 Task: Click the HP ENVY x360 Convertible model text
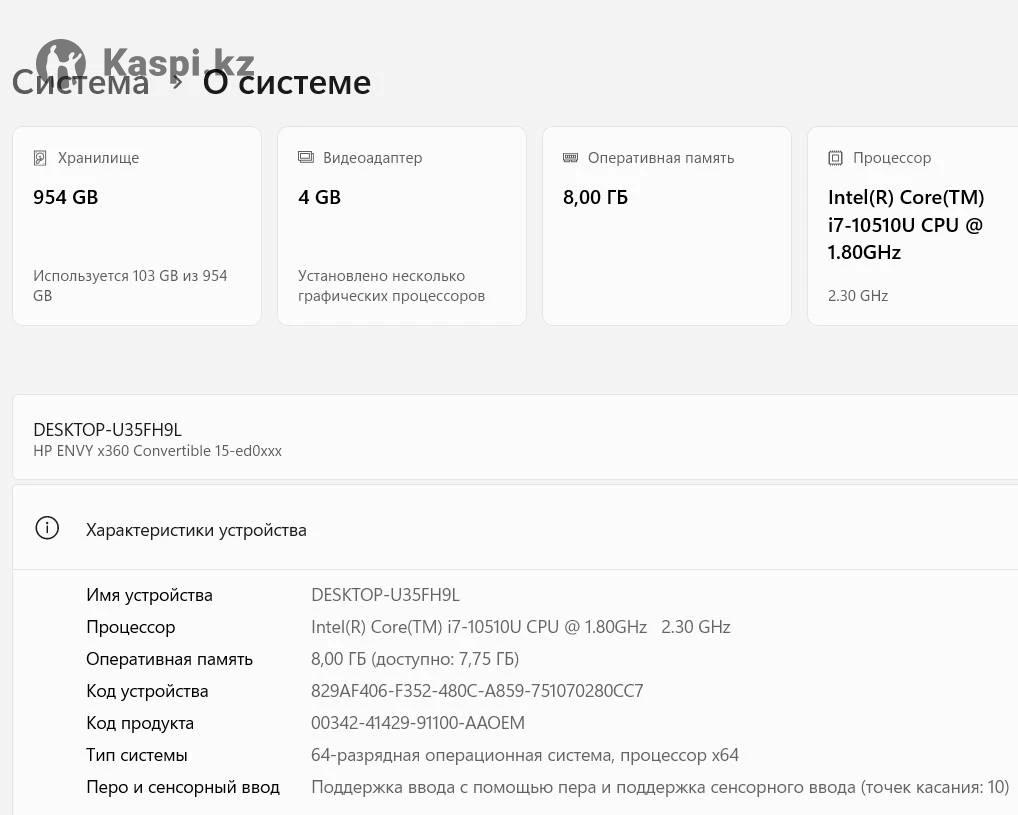pyautogui.click(x=158, y=451)
